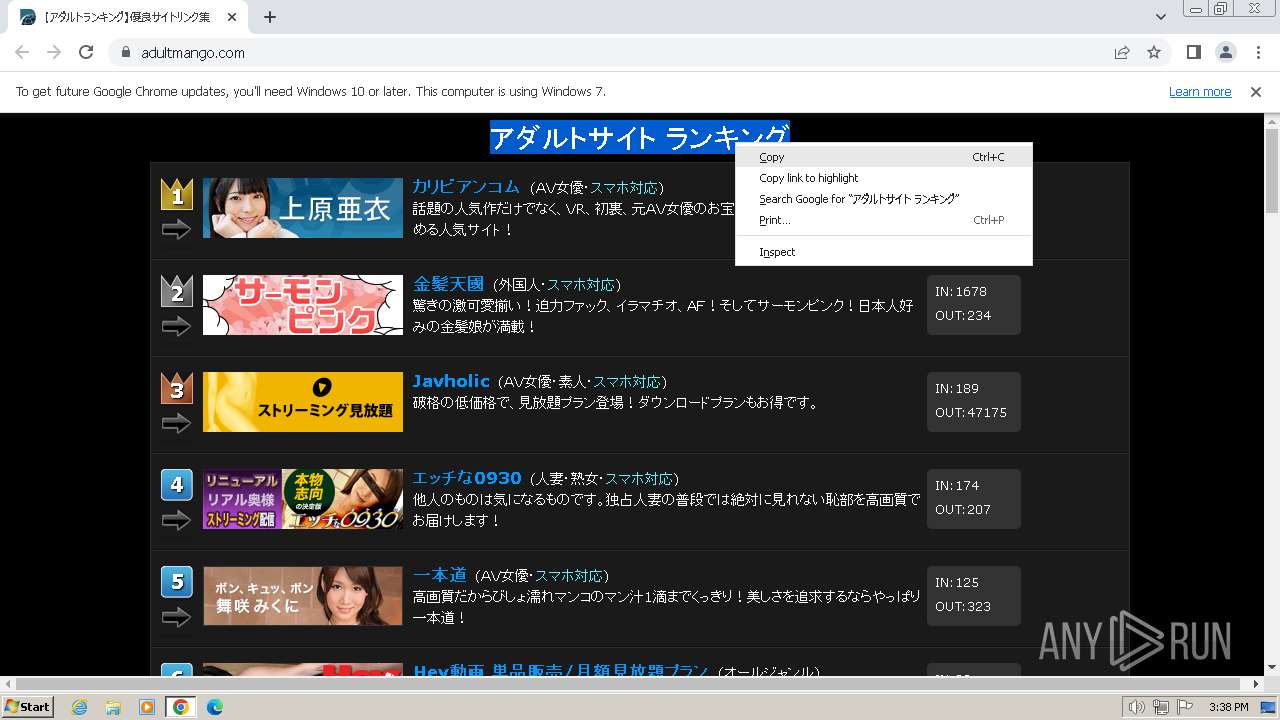Image resolution: width=1280 pixels, height=720 pixels.
Task: Click the 3:38 PM system clock
Action: (x=1228, y=707)
